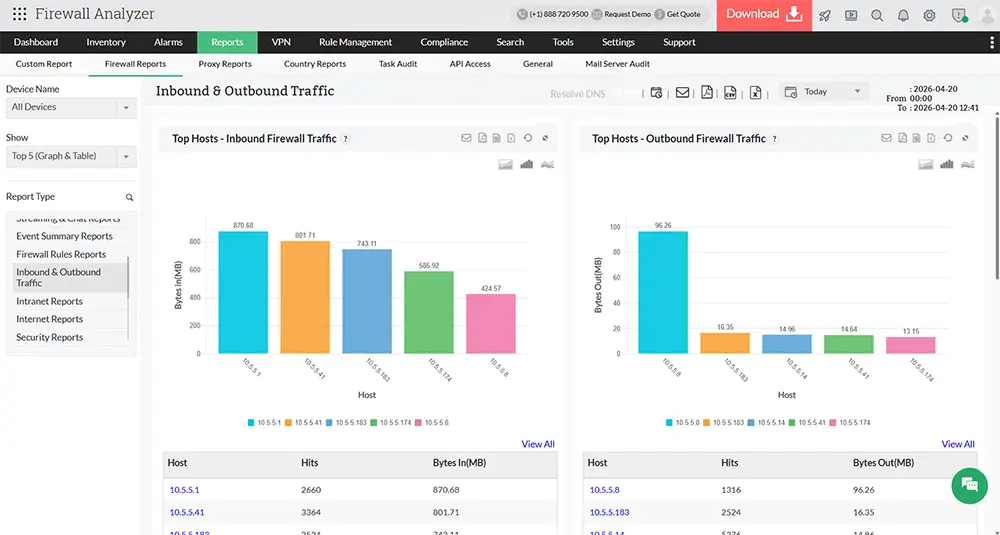Open host 10.5.5.41 link in Inbound table
Viewport: 1000px width, 535px height.
pos(187,512)
